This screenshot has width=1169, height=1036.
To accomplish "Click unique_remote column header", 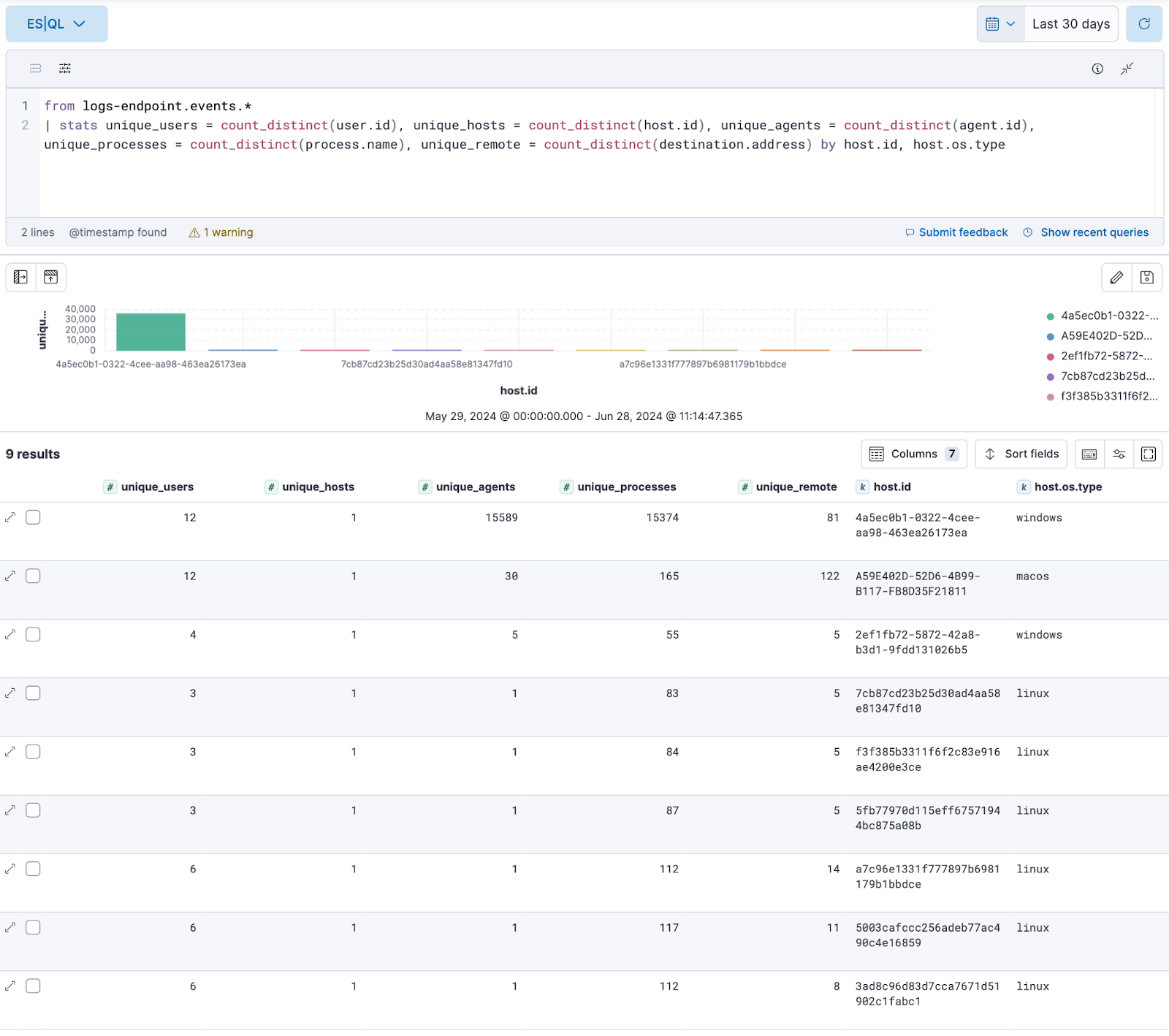I will tap(796, 487).
